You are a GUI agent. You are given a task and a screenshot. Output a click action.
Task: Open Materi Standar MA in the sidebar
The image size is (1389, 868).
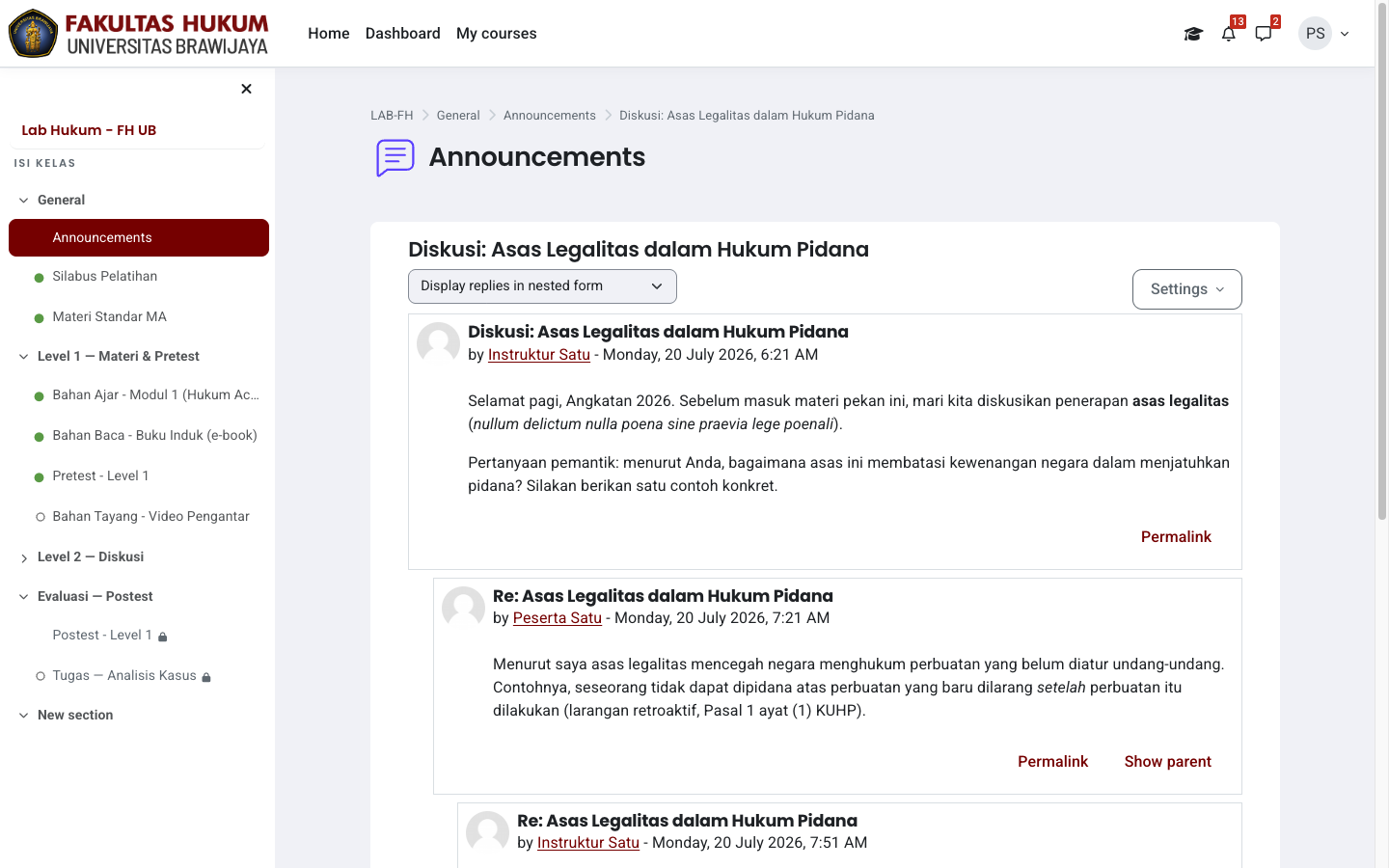[x=110, y=316]
